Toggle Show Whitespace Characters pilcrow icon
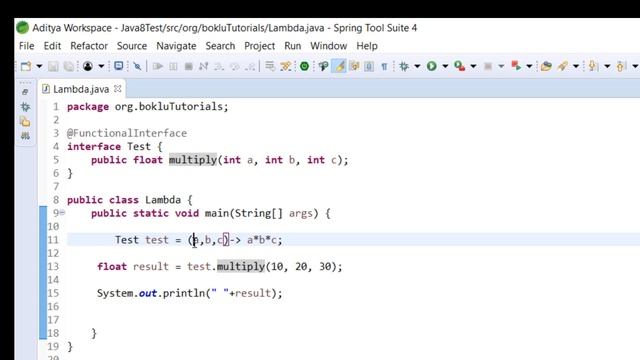 [x=384, y=66]
